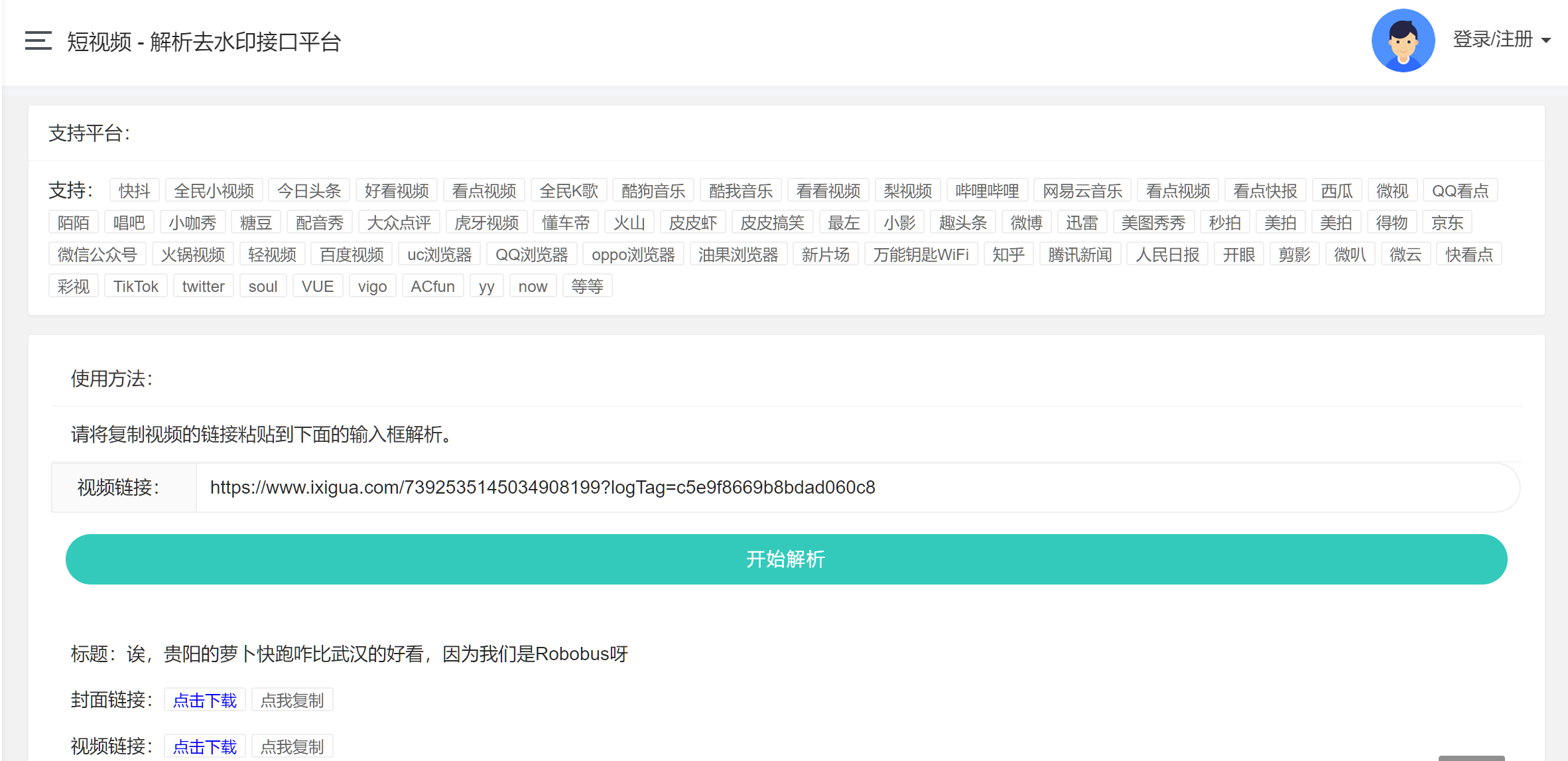Select the TikTok tag
Image resolution: width=1568 pixels, height=761 pixels.
pyautogui.click(x=136, y=286)
